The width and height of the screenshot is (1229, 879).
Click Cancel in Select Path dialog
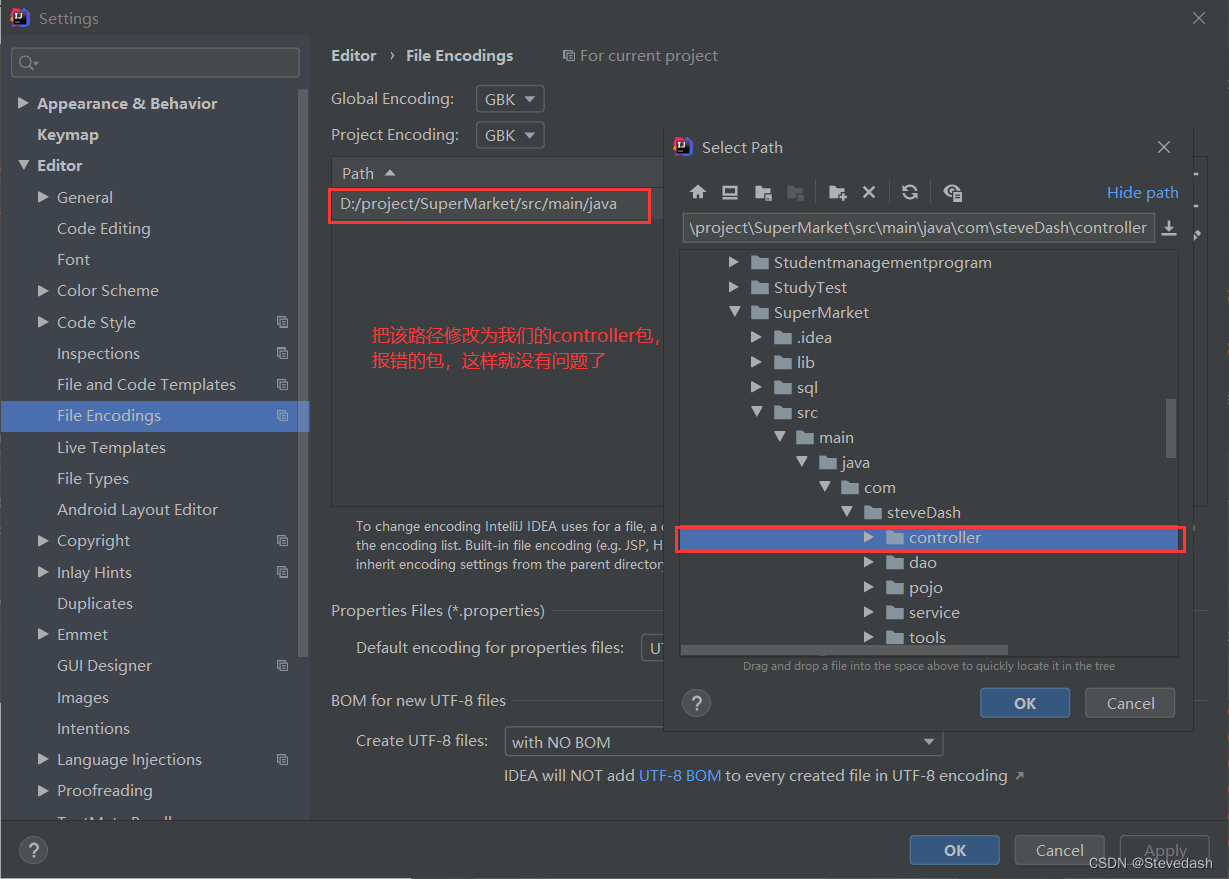click(1130, 703)
